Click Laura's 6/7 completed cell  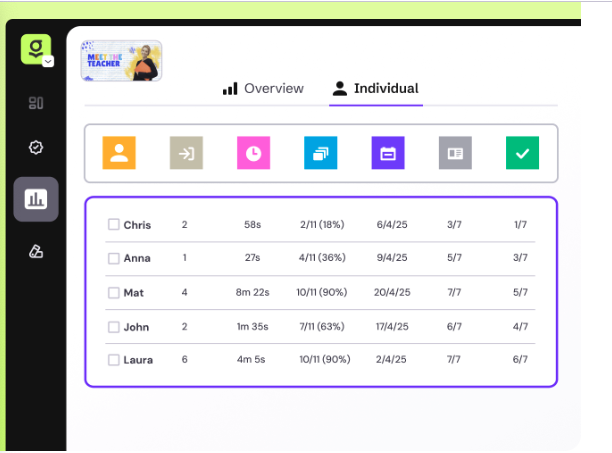520,359
